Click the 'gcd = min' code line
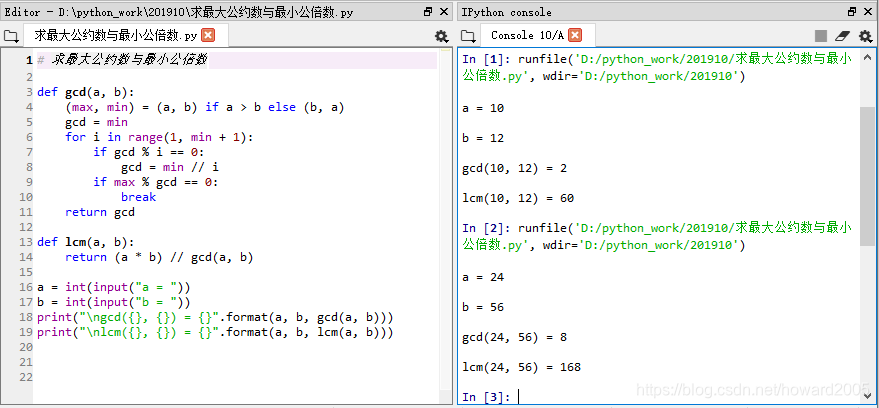This screenshot has width=879, height=408. 96,122
